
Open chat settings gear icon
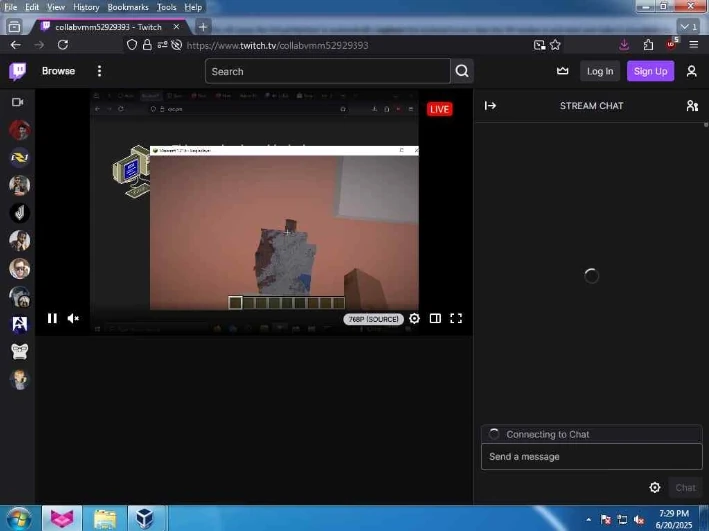click(654, 487)
